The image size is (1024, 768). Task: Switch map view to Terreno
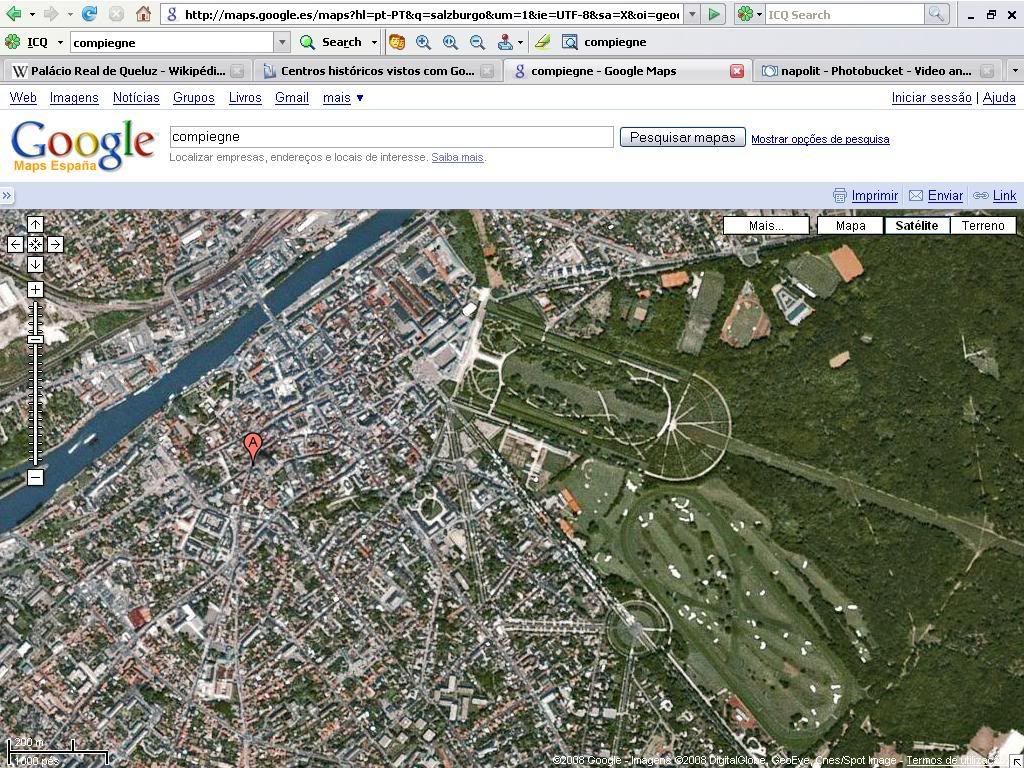982,226
